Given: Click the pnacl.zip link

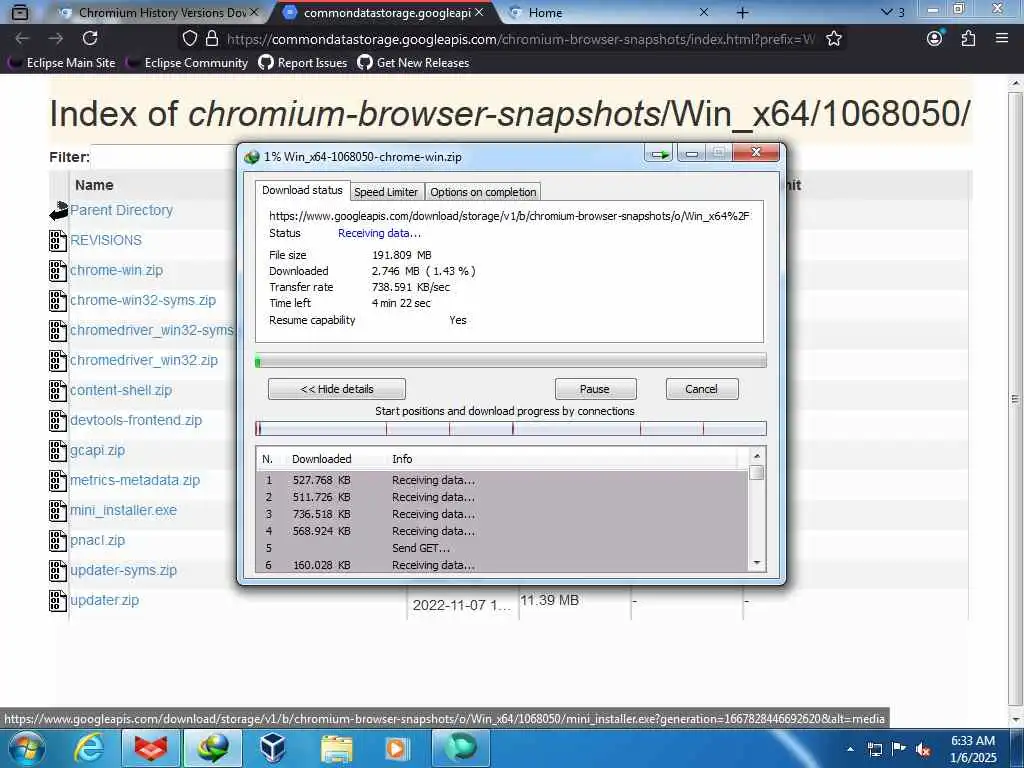Looking at the screenshot, I should click(x=97, y=541).
